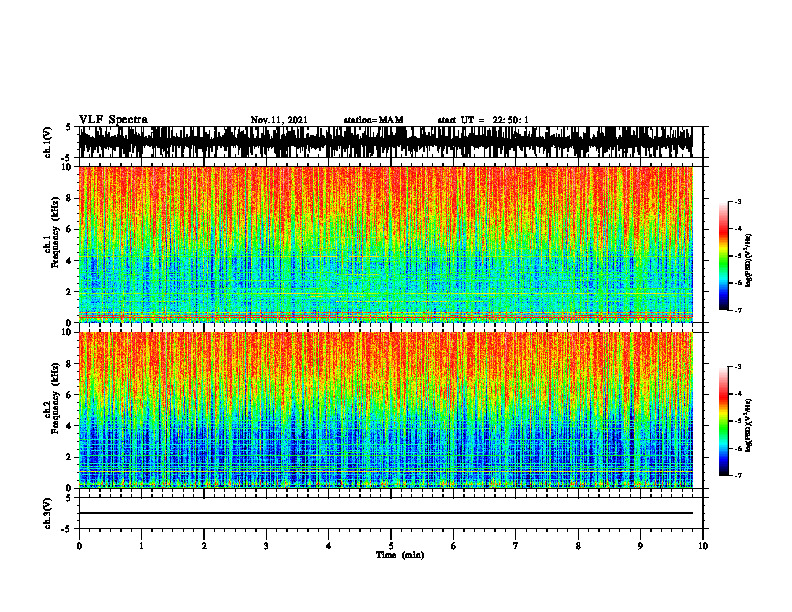Click the ch.2 colorbar log(PSD) label
The image size is (792, 612).
tap(749, 425)
